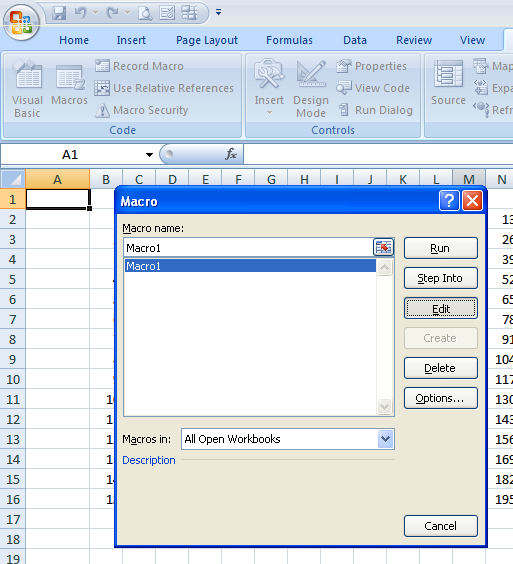513x564 pixels.
Task: Switch to the Formulas ribbon tab
Action: (x=289, y=40)
